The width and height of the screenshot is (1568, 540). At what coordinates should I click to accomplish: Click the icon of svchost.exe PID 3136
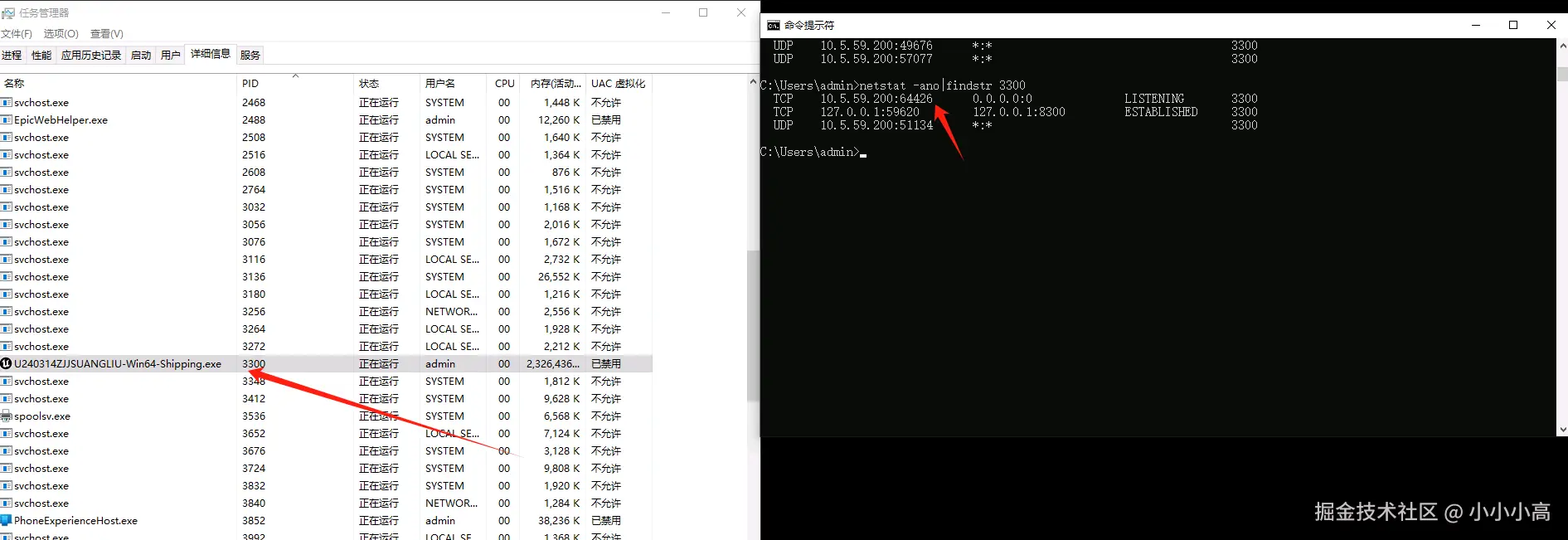click(x=7, y=277)
